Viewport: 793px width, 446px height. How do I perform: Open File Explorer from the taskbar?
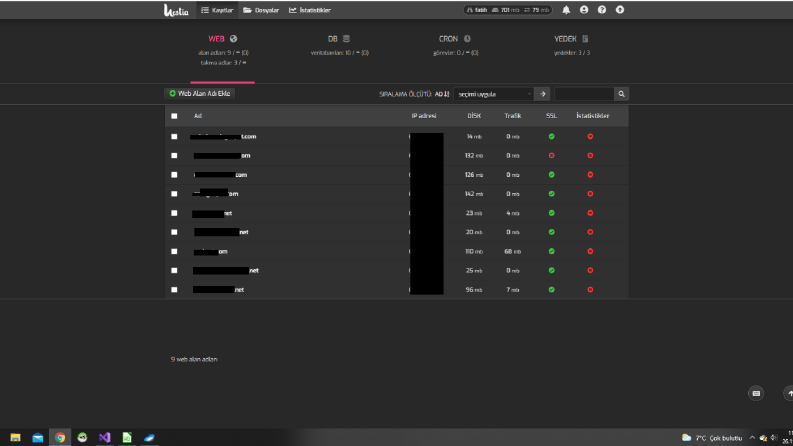[x=15, y=437]
